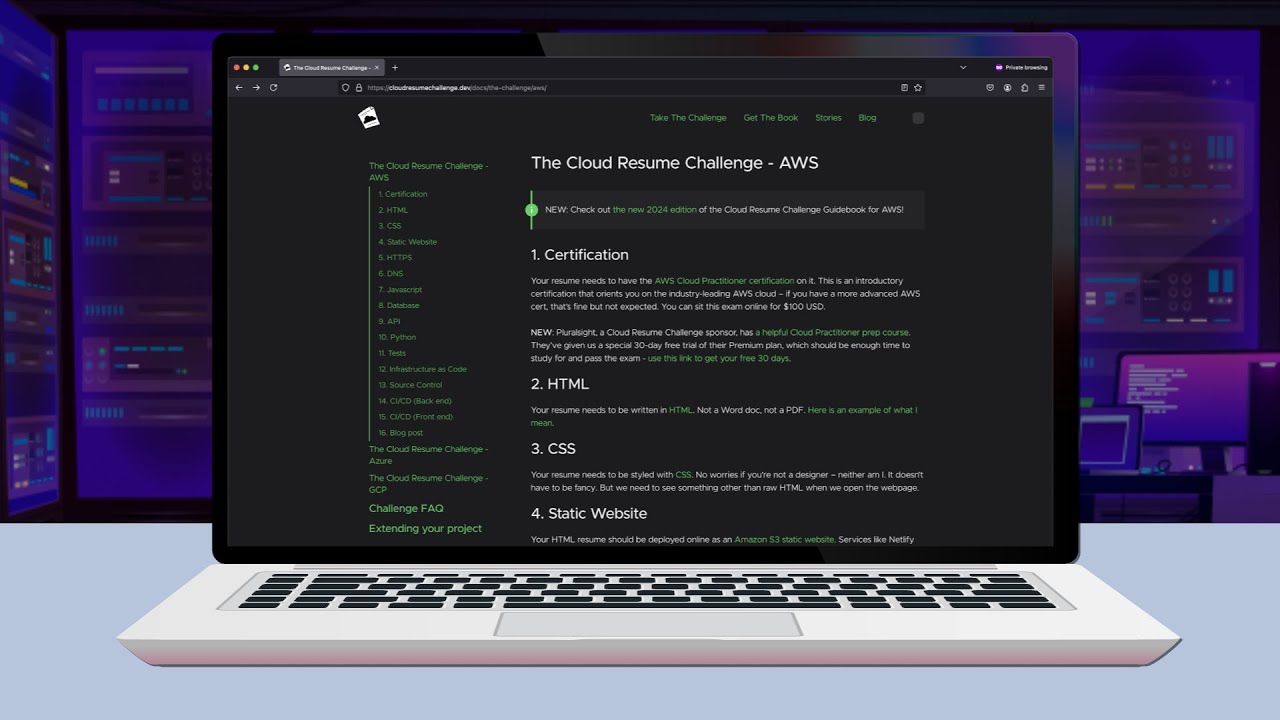
Task: Click the address bar URL field
Action: (x=630, y=88)
